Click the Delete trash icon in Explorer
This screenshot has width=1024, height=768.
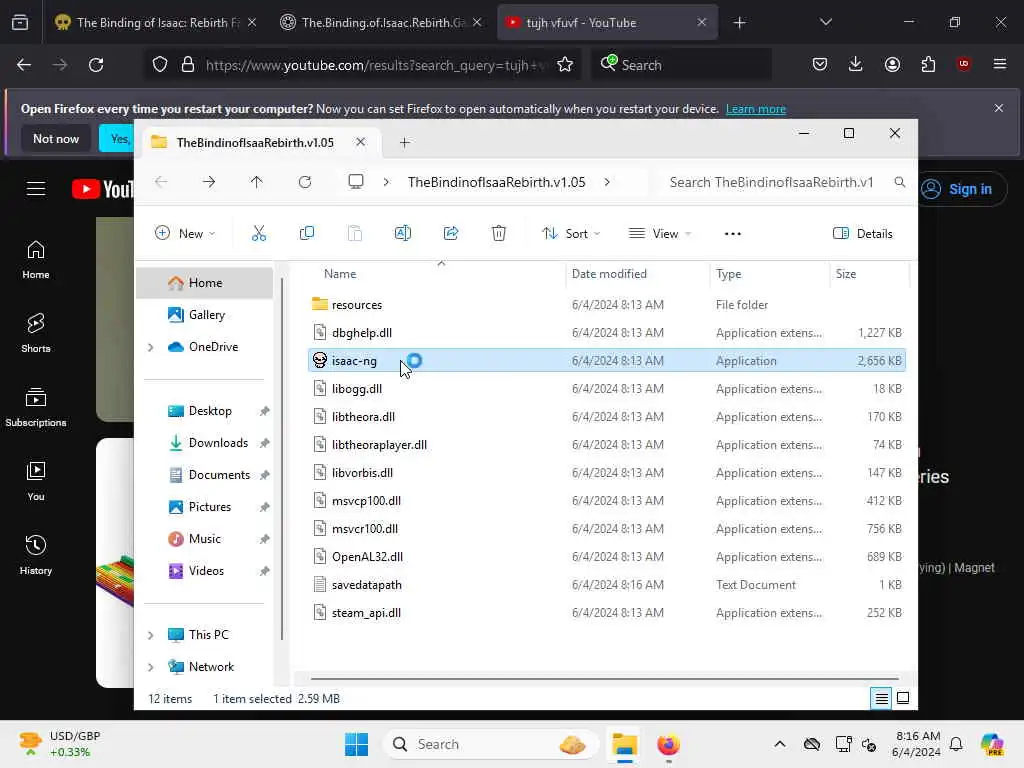tap(498, 233)
